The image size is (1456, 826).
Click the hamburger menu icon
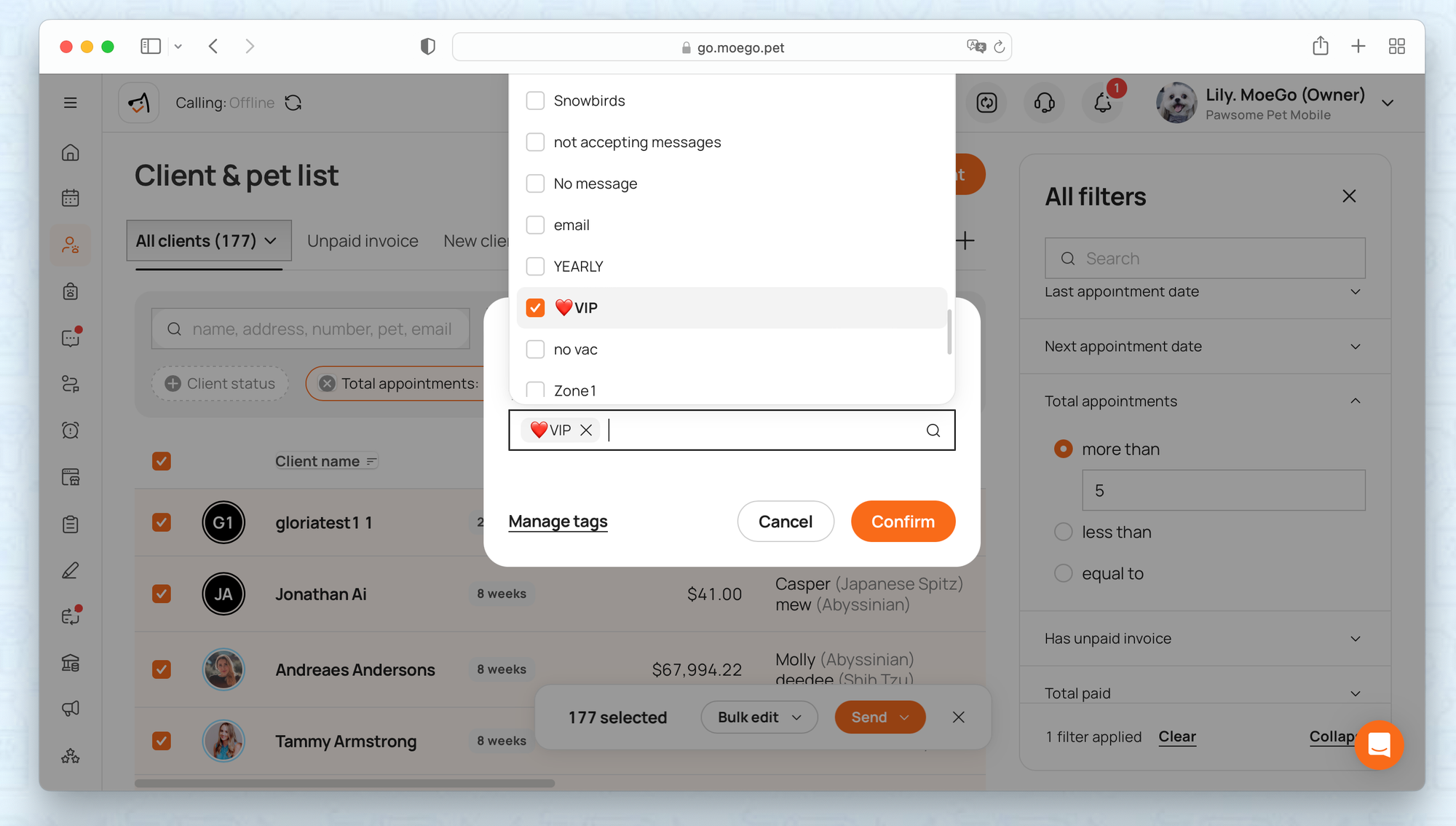click(x=71, y=103)
